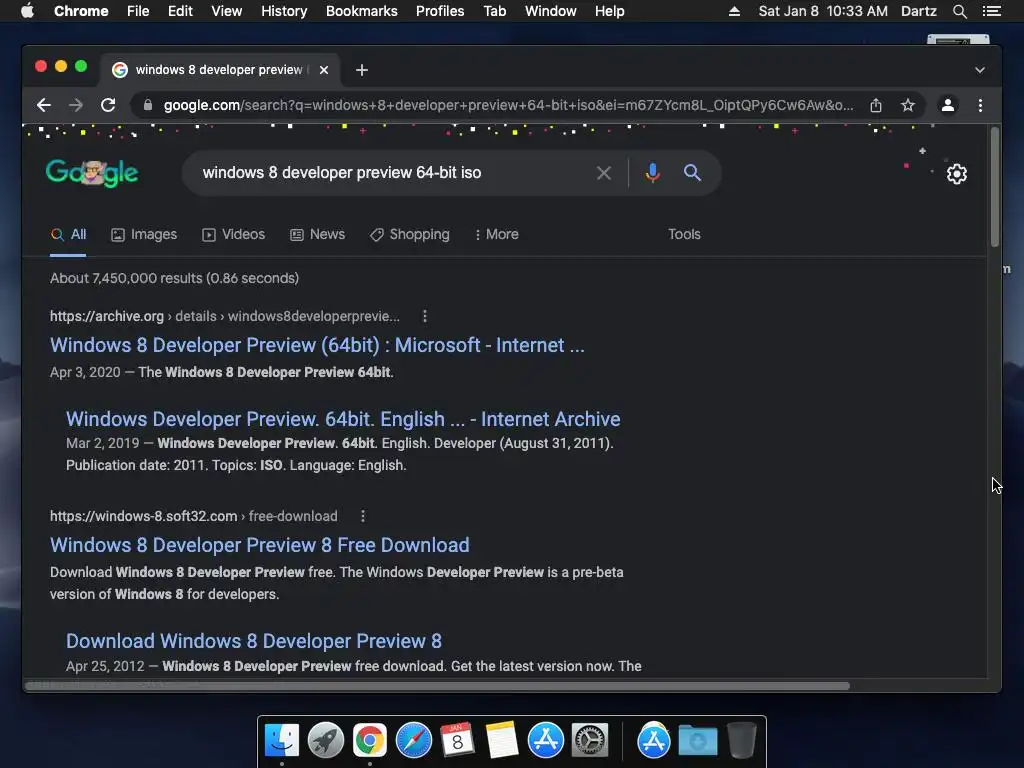The width and height of the screenshot is (1024, 768).
Task: Go back with the browser back arrow
Action: tap(44, 105)
